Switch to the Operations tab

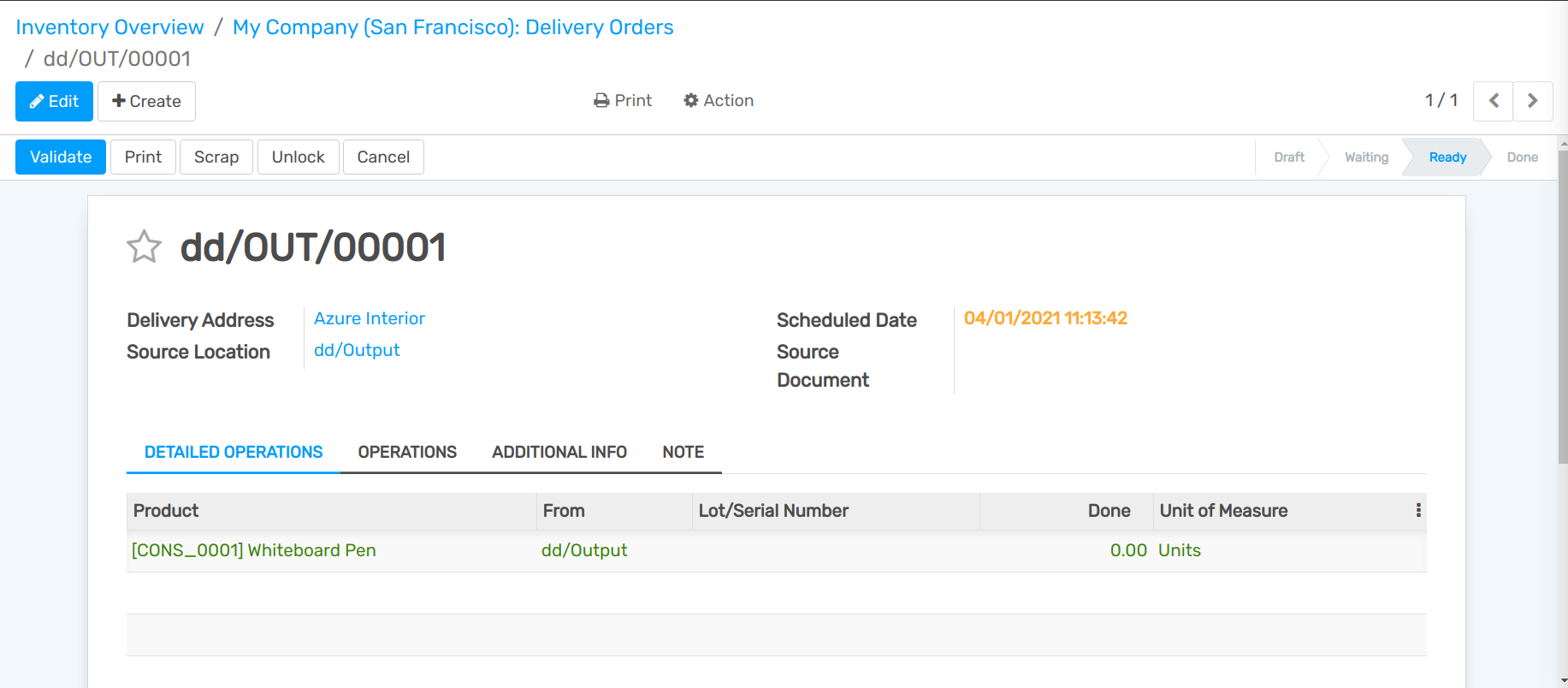click(407, 452)
